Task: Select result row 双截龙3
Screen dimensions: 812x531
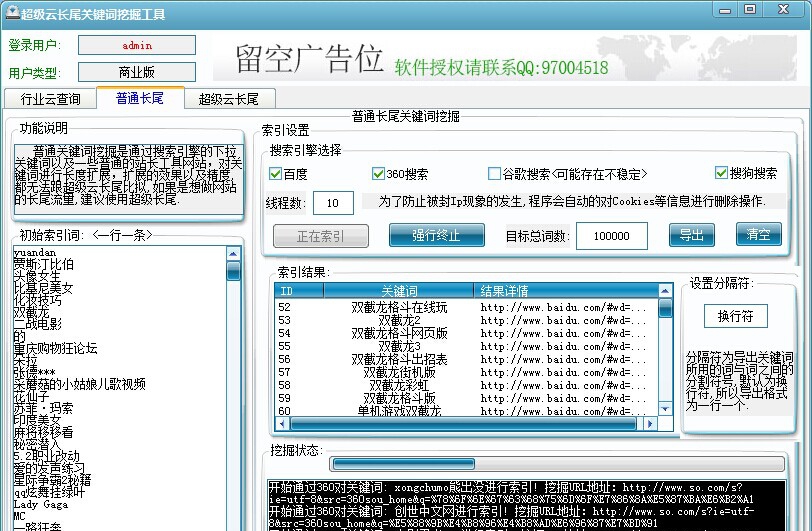Action: click(466, 346)
